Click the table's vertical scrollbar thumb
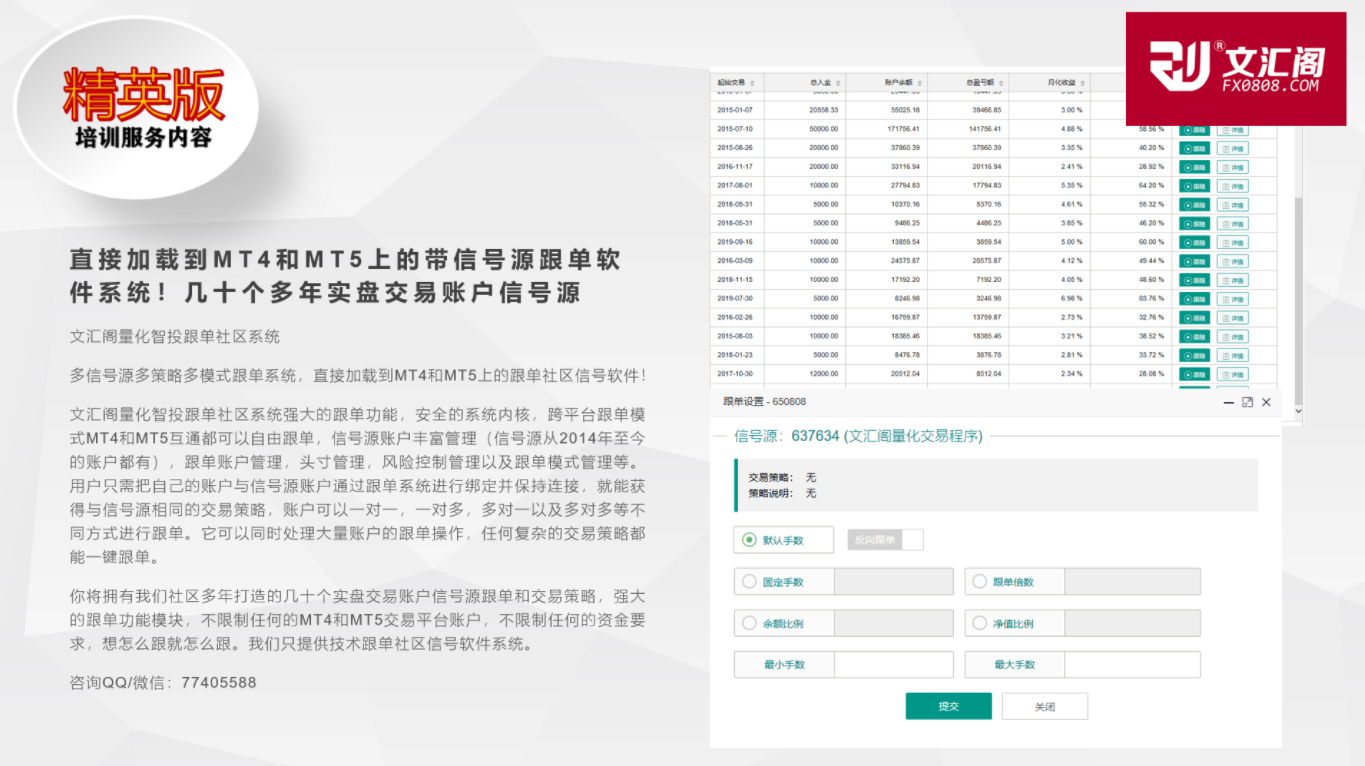Viewport: 1365px width, 766px height. 1298,300
